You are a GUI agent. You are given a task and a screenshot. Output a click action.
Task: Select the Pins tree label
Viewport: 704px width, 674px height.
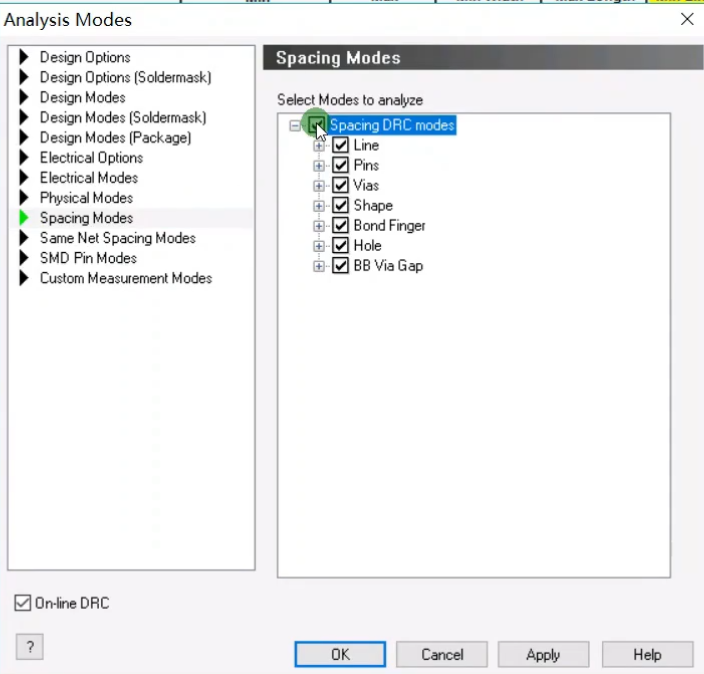tap(366, 165)
